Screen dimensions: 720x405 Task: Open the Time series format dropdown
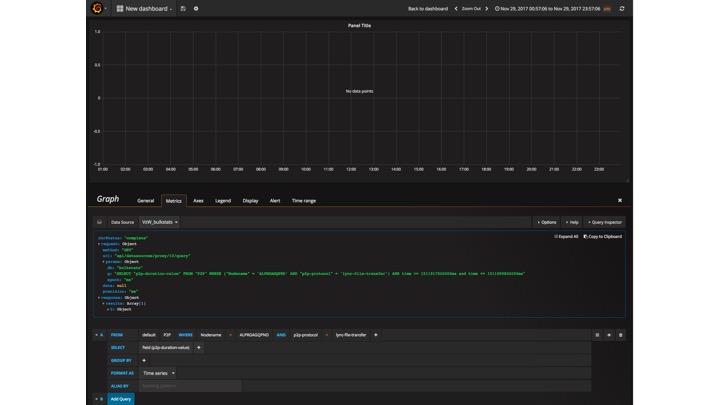click(x=158, y=373)
